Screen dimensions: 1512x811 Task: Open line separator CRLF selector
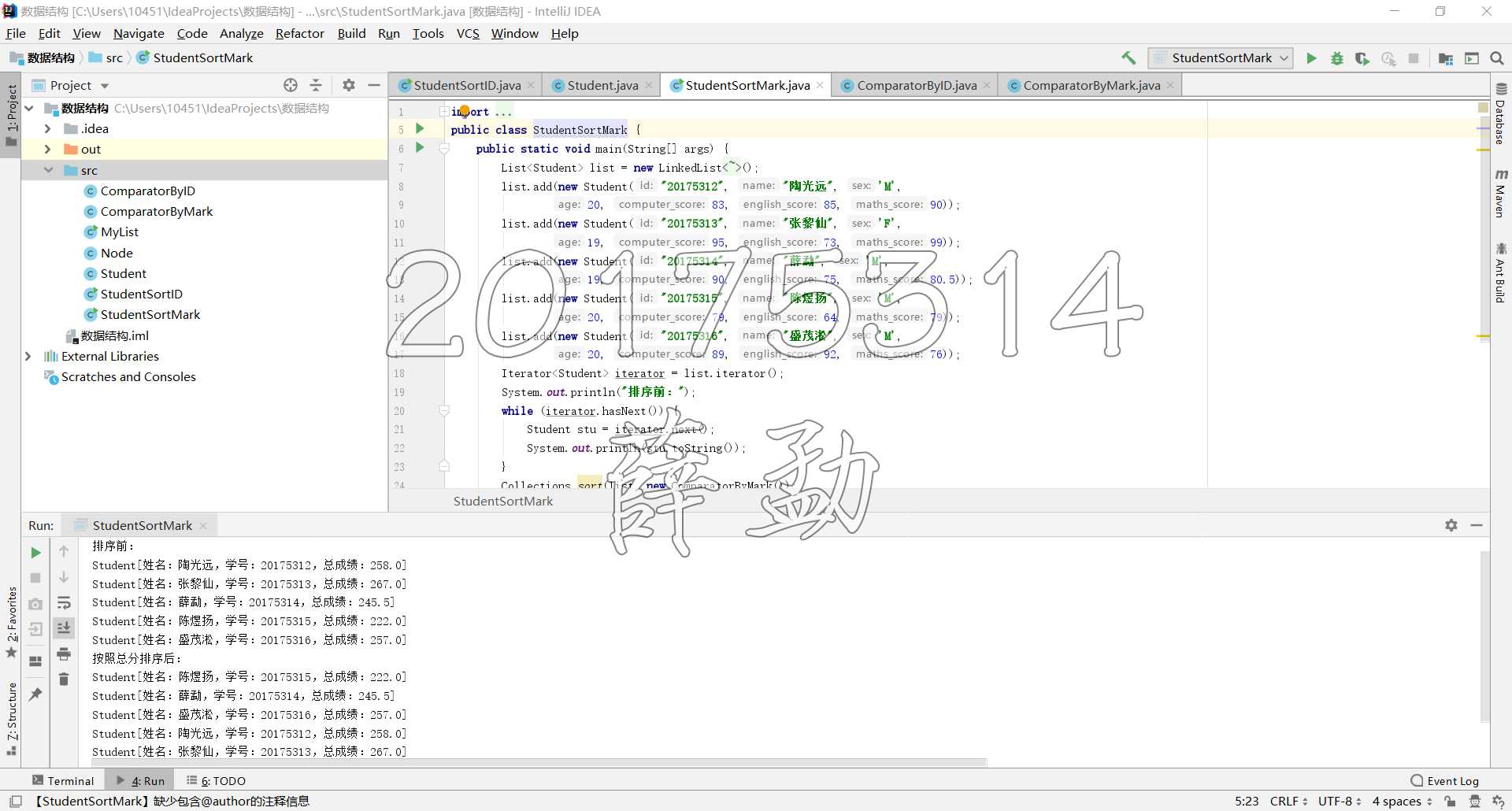tap(1288, 802)
